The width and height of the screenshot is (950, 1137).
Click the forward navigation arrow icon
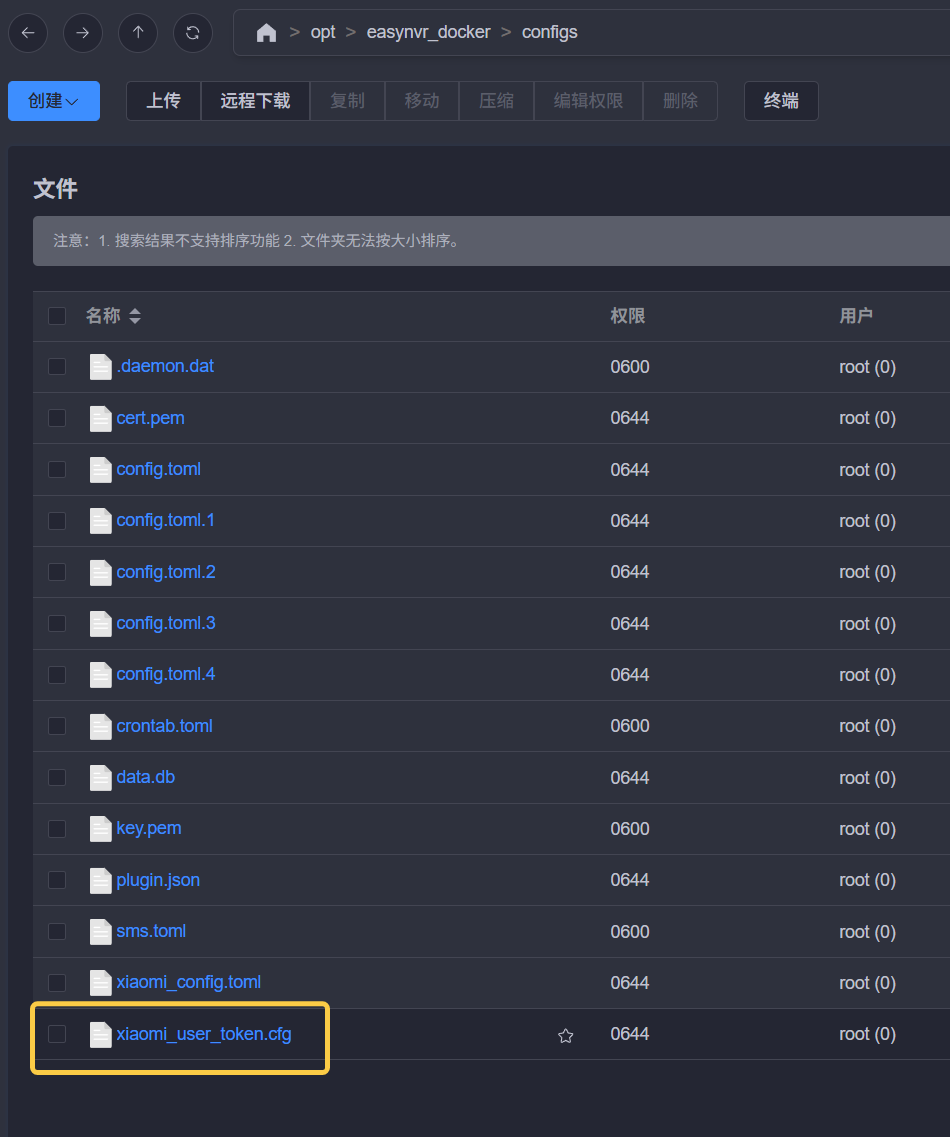[83, 33]
